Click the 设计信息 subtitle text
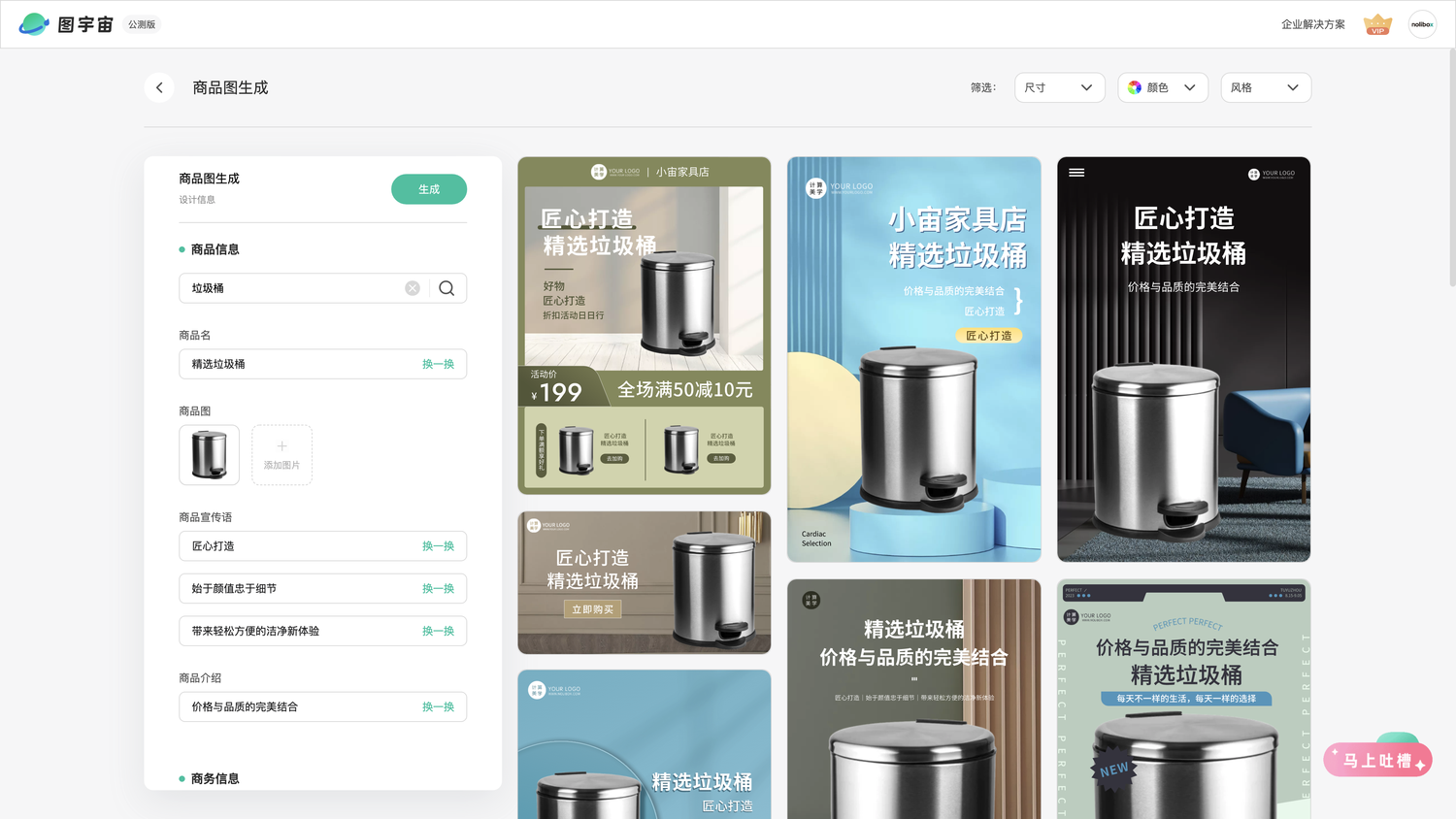 [x=197, y=200]
